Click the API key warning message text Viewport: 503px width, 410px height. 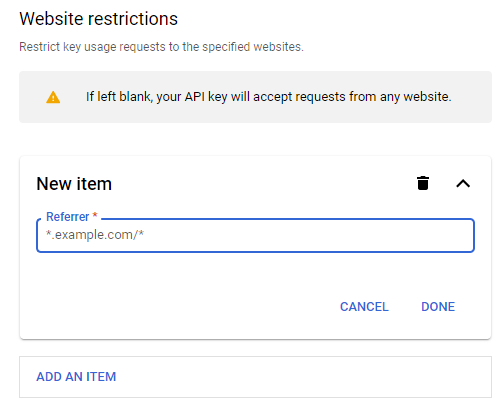(x=269, y=97)
